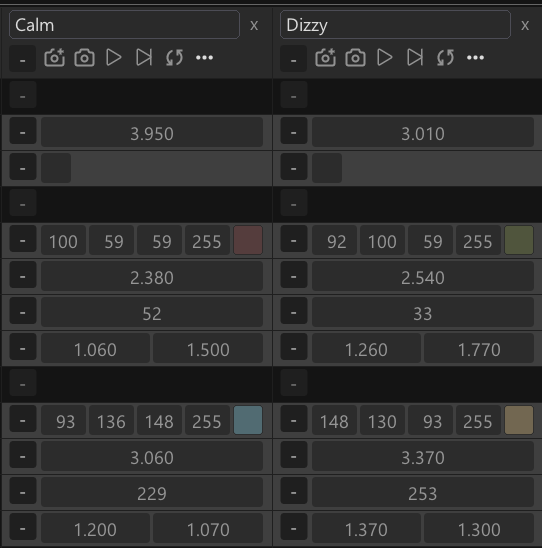Close the Calm preset with its x
The height and width of the screenshot is (548, 542).
tap(254, 25)
